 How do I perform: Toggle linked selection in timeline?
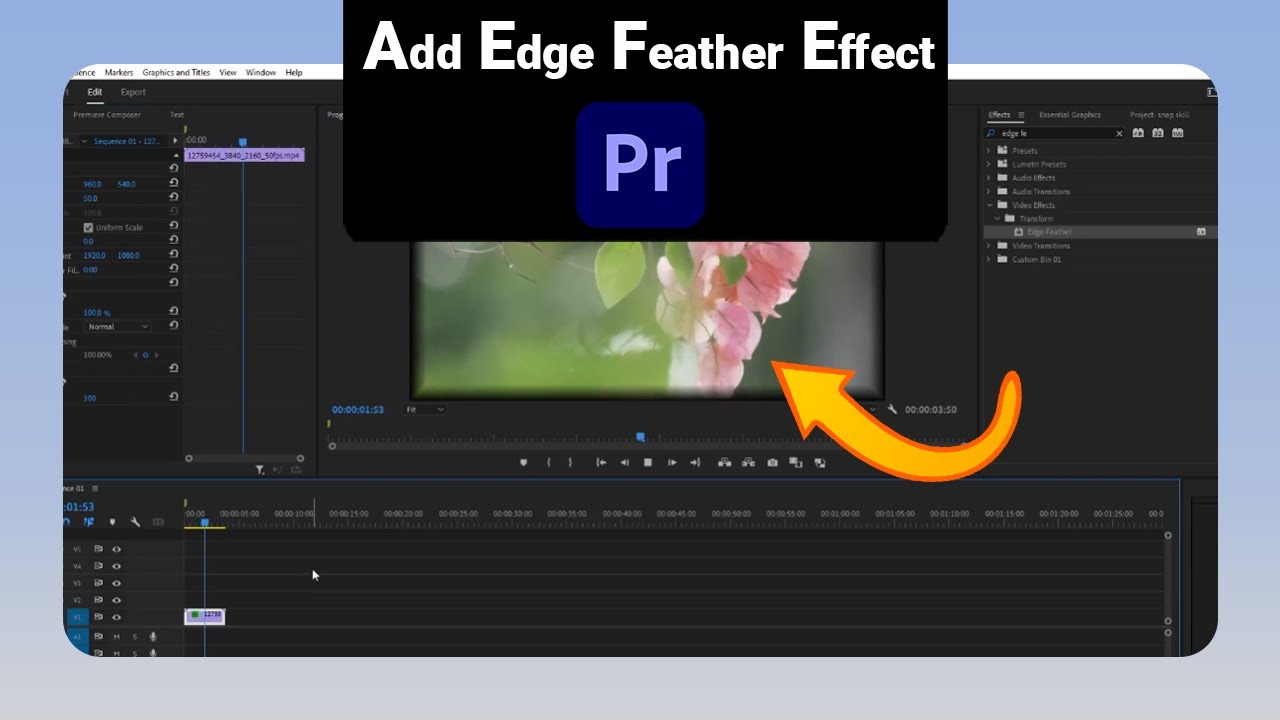(89, 522)
